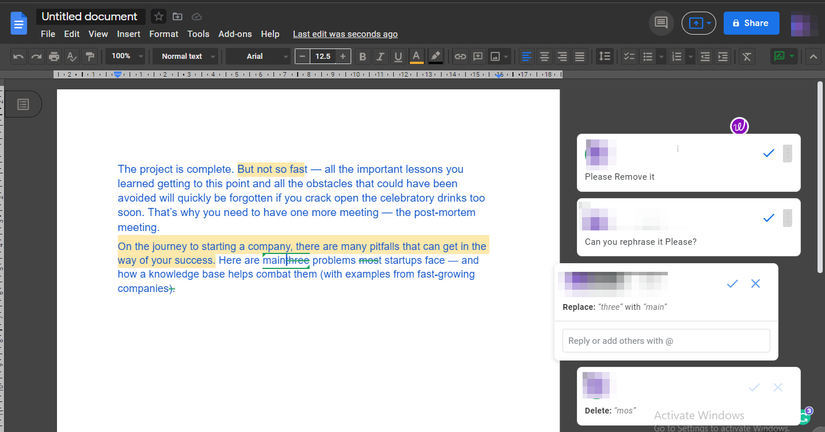Click the Share button
825x432 pixels.
[x=751, y=23]
